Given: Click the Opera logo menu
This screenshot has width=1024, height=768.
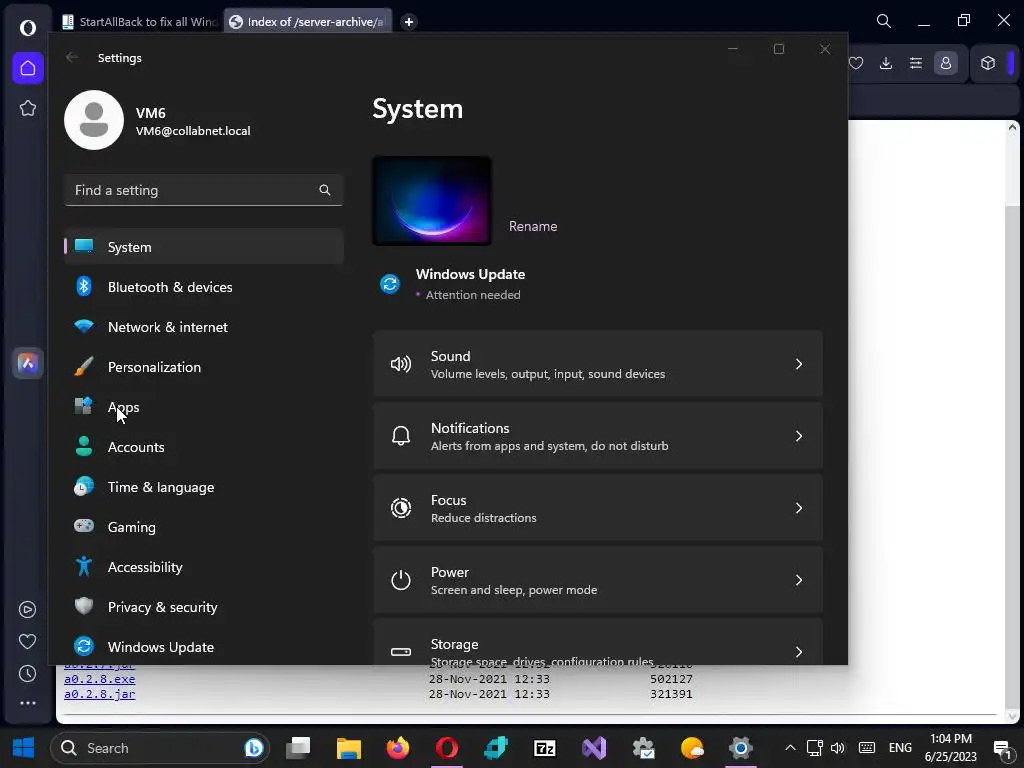Looking at the screenshot, I should pyautogui.click(x=27, y=27).
